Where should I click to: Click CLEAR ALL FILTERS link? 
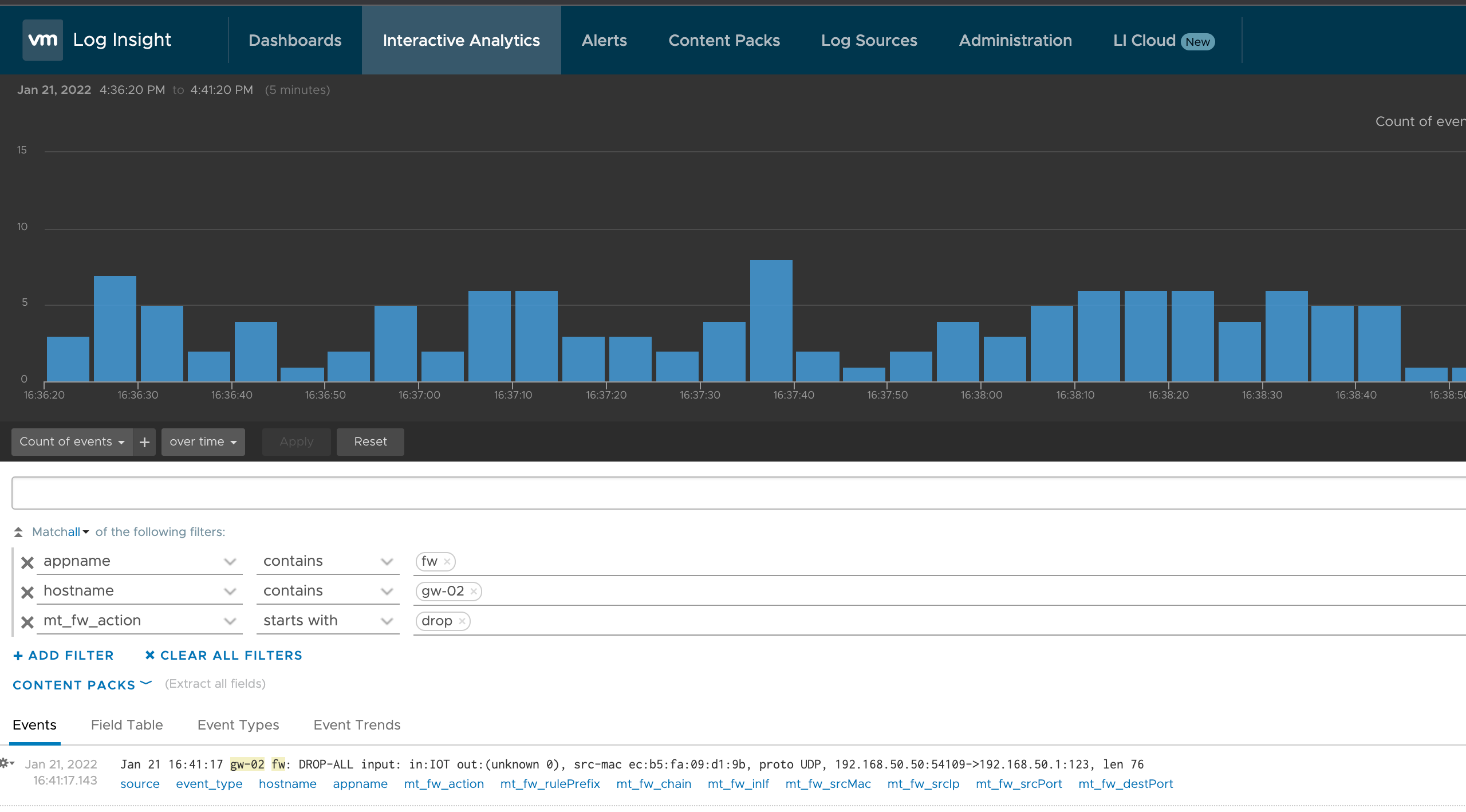[223, 656]
